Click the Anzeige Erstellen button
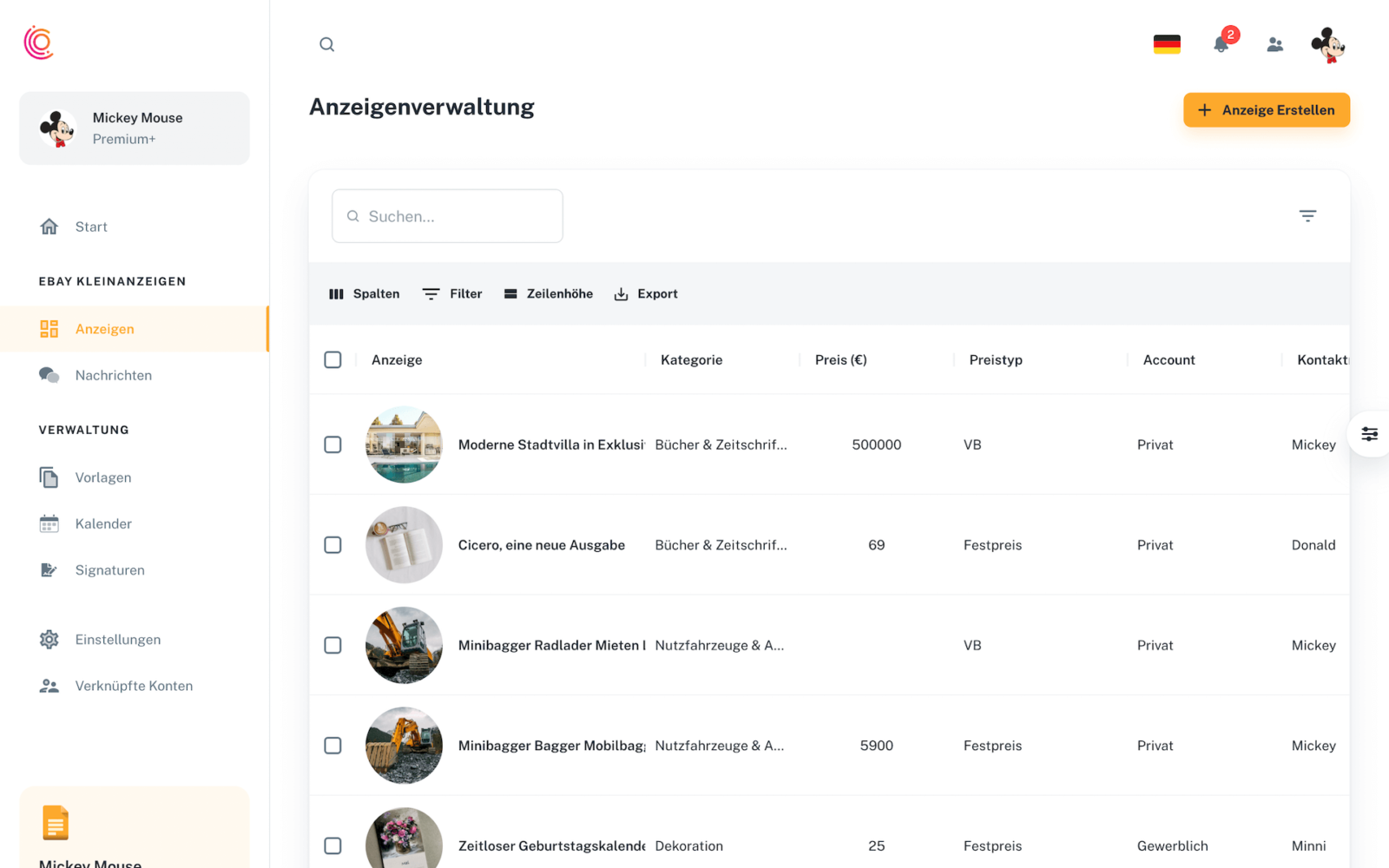This screenshot has width=1389, height=868. (x=1266, y=109)
